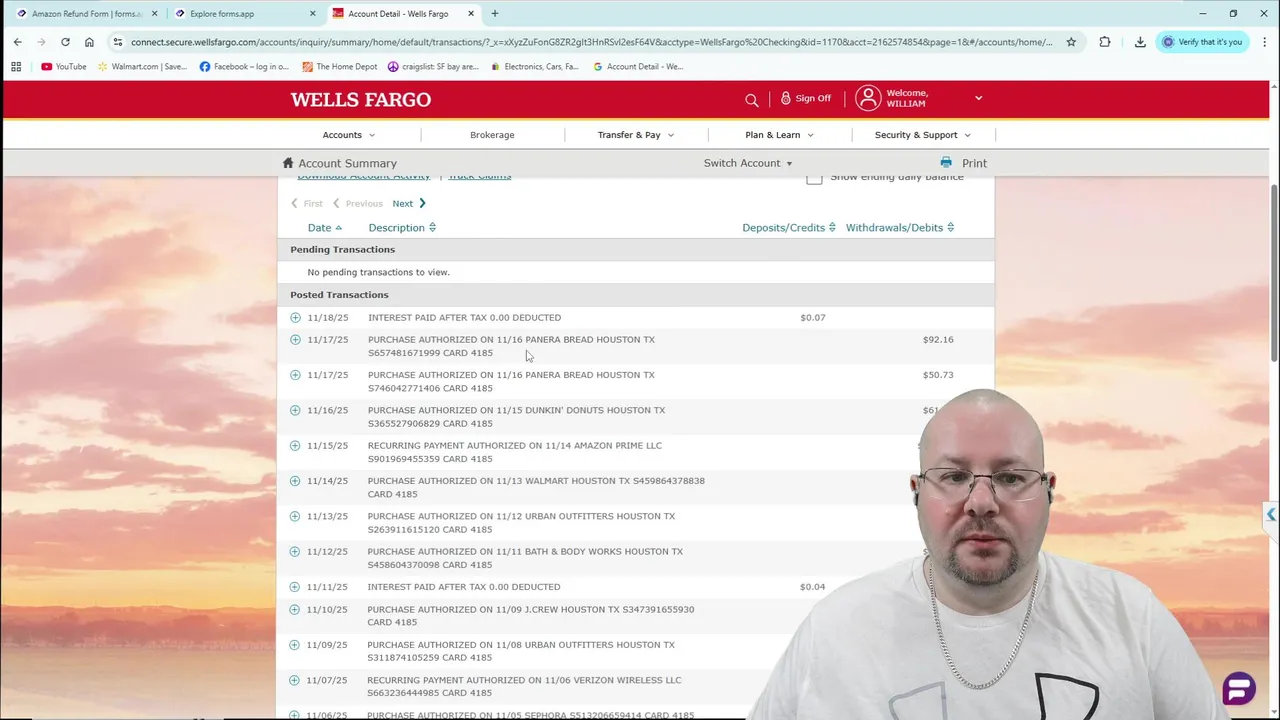The image size is (1280, 720).
Task: Open the Walmart.com bookmark
Action: click(142, 66)
